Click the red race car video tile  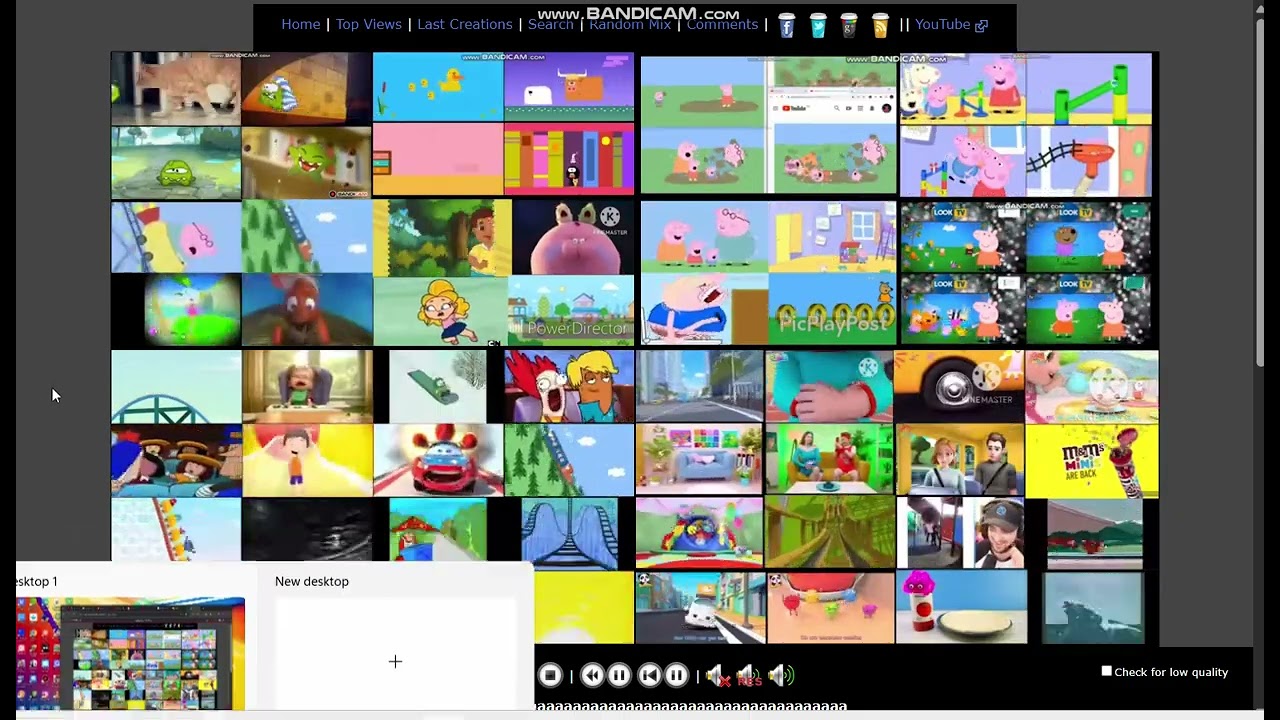pos(438,460)
